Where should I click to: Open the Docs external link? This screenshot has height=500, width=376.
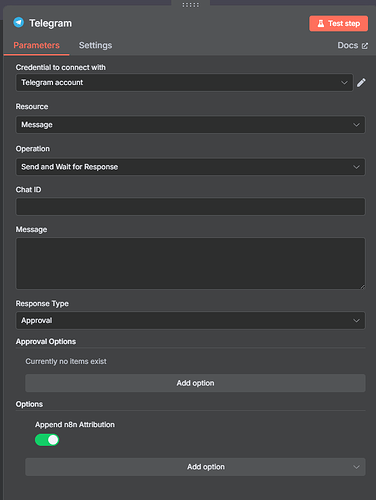[353, 45]
